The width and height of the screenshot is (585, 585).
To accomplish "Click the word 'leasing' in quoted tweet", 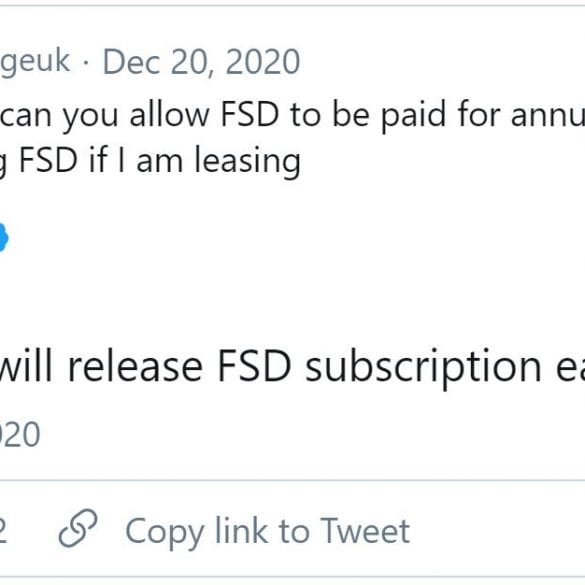I will coord(247,161).
